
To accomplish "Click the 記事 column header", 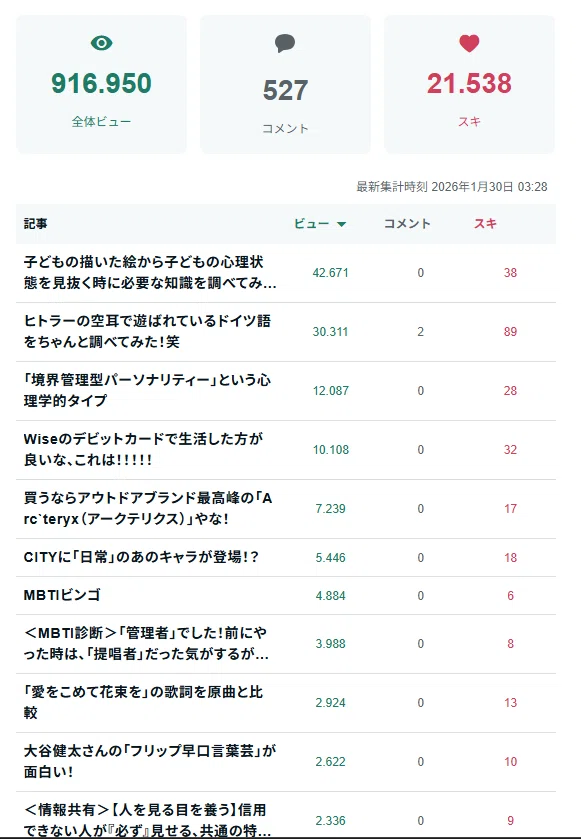I will pos(35,224).
